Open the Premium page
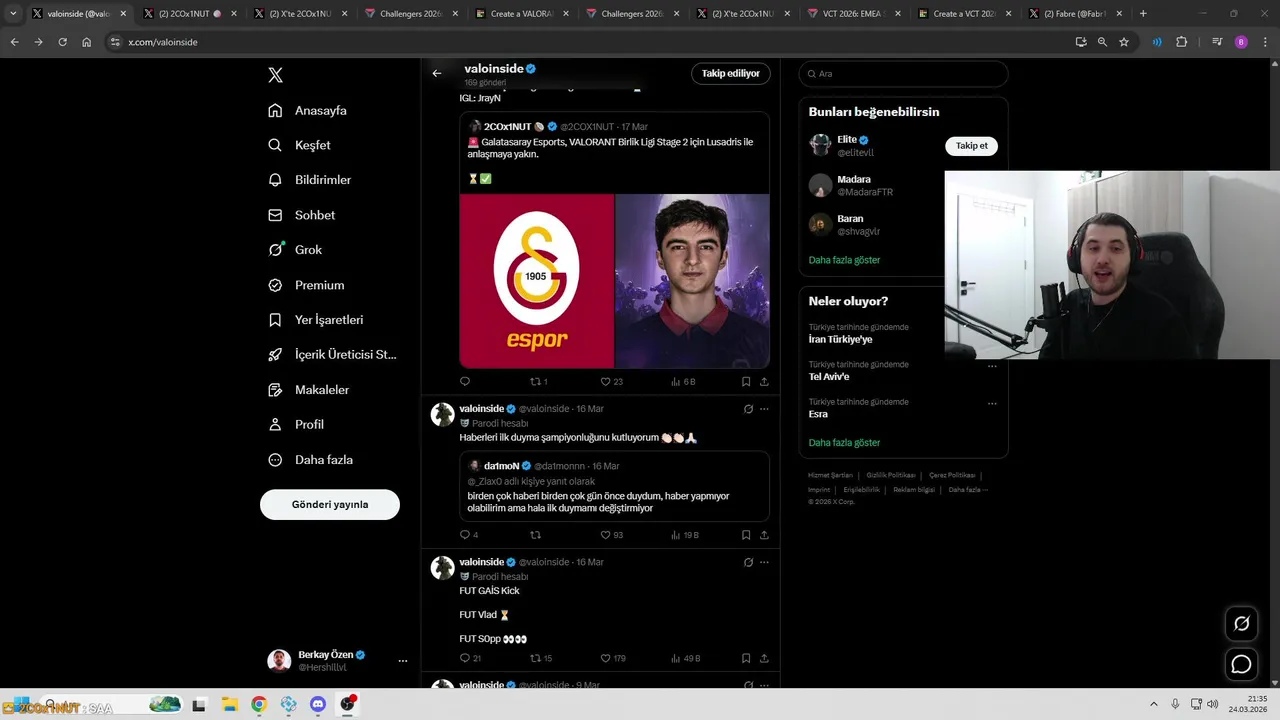The image size is (1280, 720). point(307,285)
